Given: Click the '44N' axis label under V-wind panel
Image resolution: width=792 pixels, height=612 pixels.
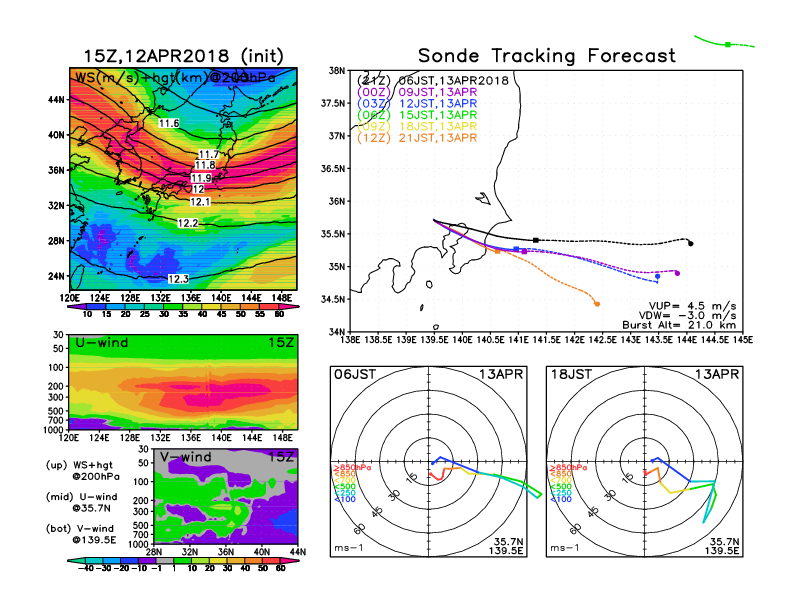Looking at the screenshot, I should coord(298,552).
